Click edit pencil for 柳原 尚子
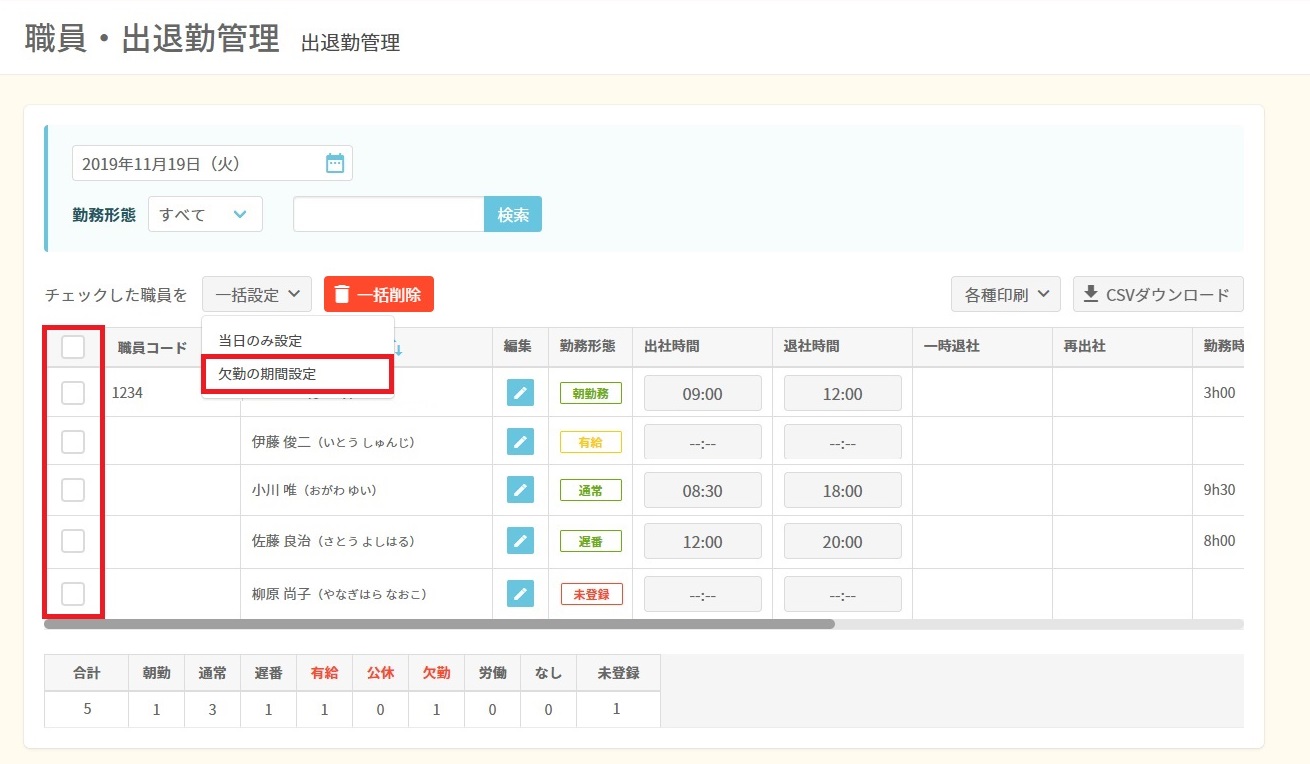The height and width of the screenshot is (764, 1310). coord(520,593)
